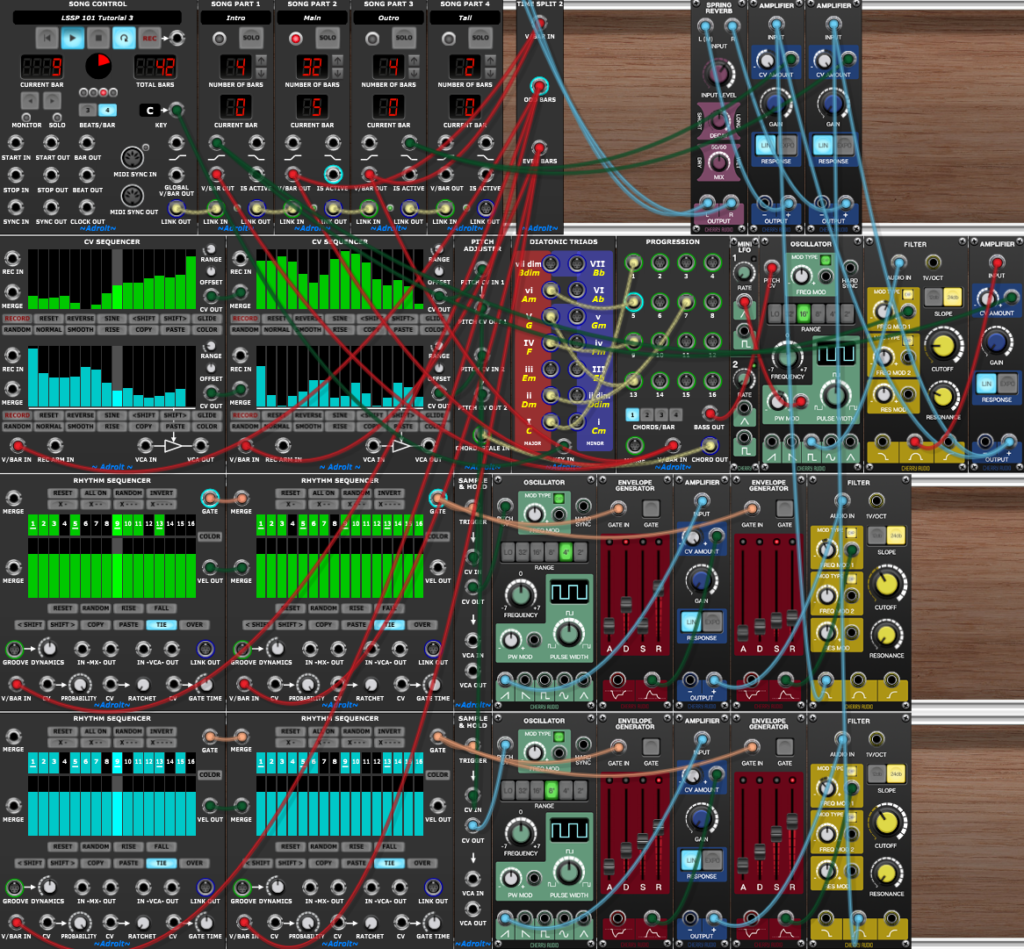
Task: Arm the REC button in Song Control
Action: (x=150, y=39)
